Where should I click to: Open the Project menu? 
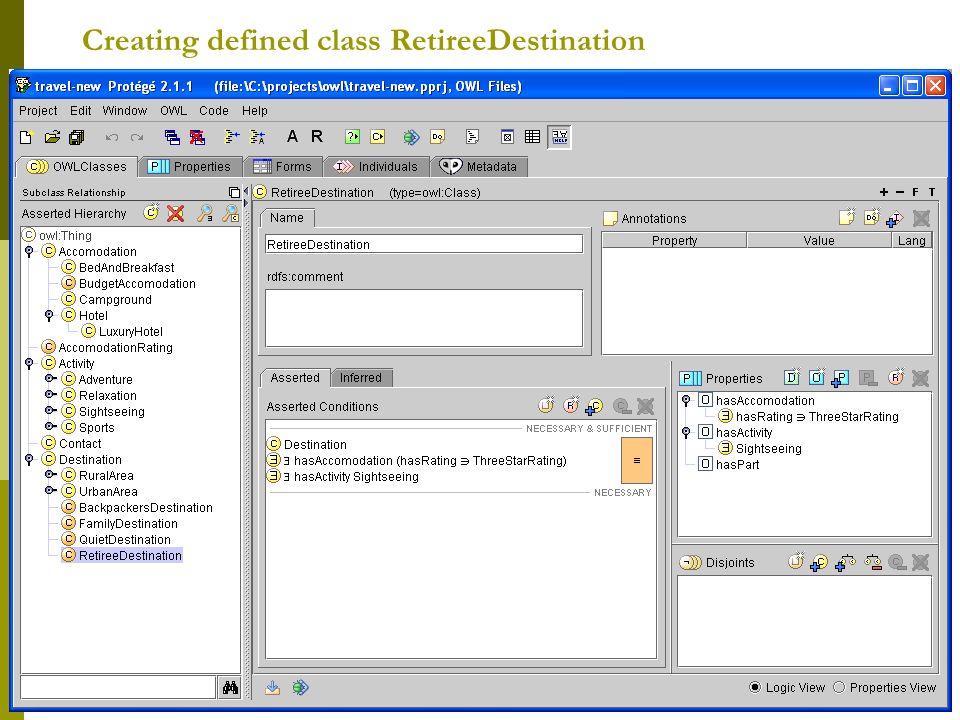(x=38, y=111)
